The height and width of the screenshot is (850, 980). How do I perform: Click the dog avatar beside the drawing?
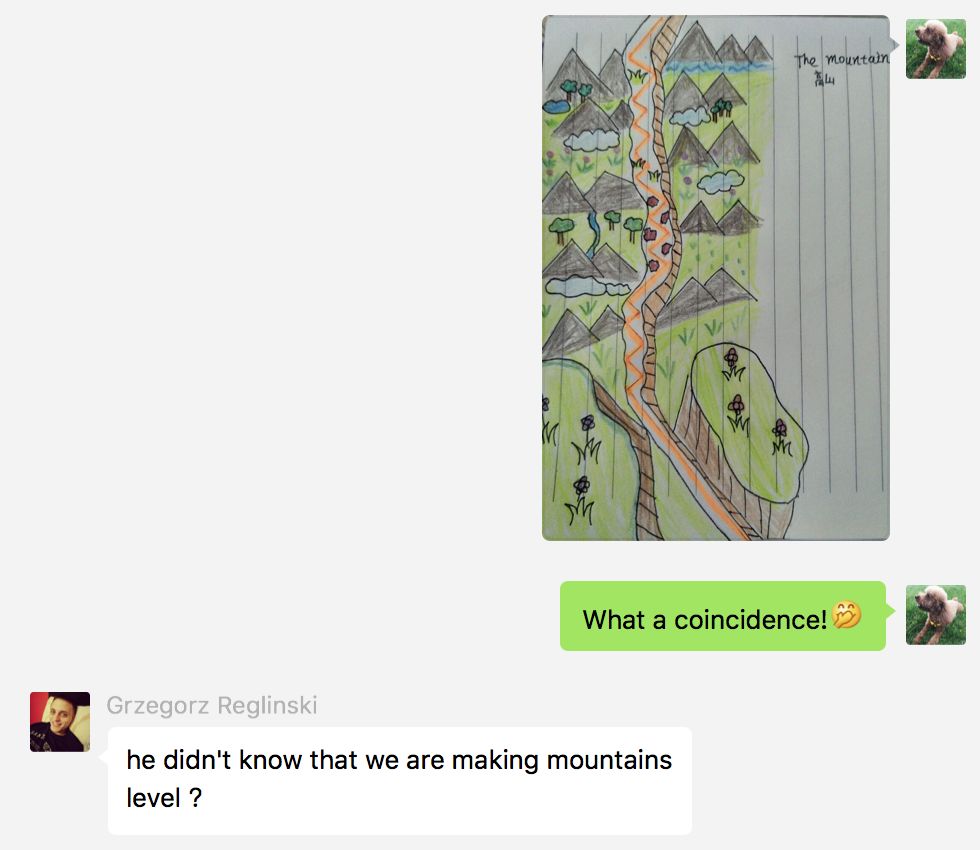click(x=936, y=49)
